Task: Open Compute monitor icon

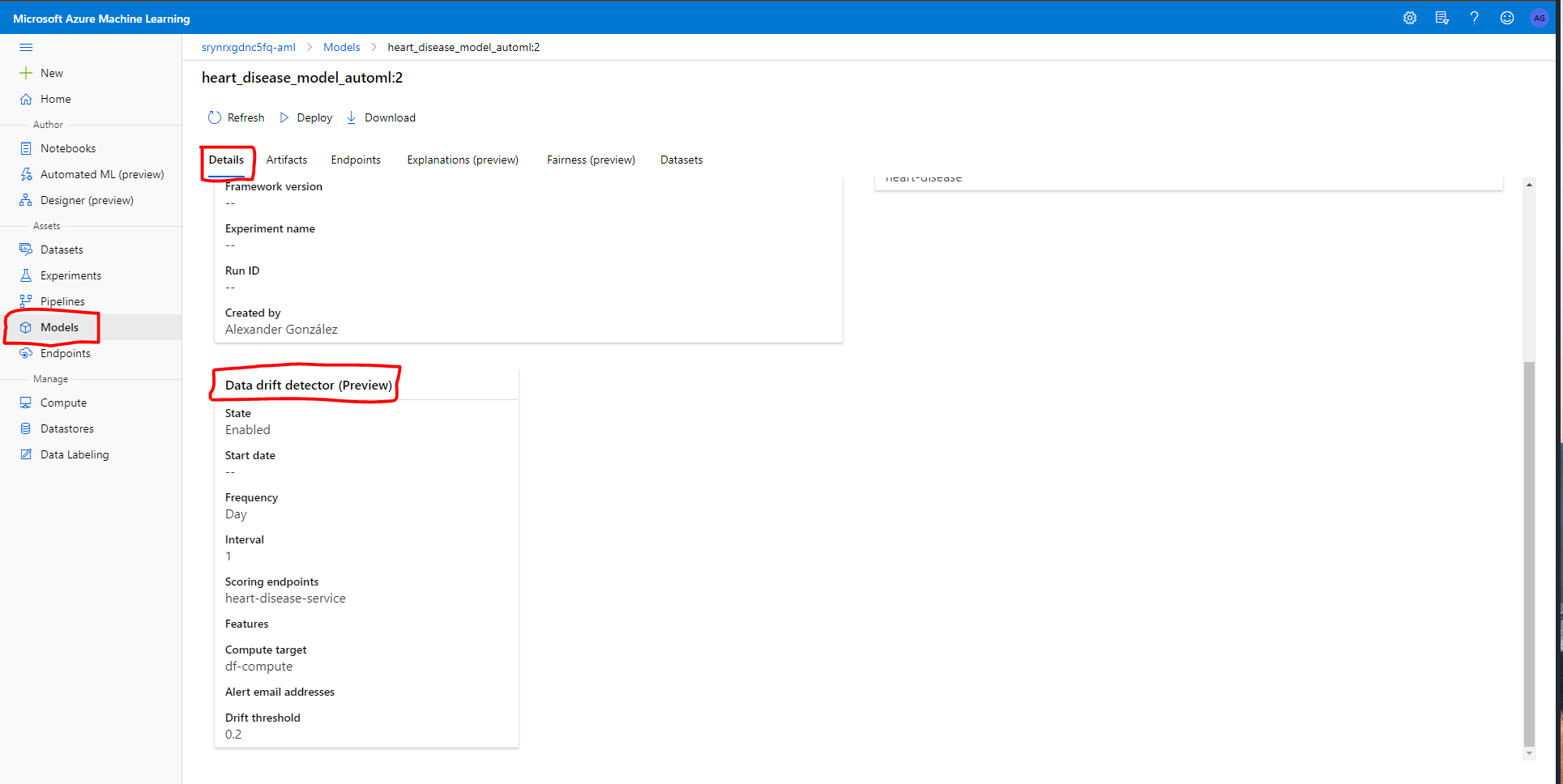Action: 26,403
